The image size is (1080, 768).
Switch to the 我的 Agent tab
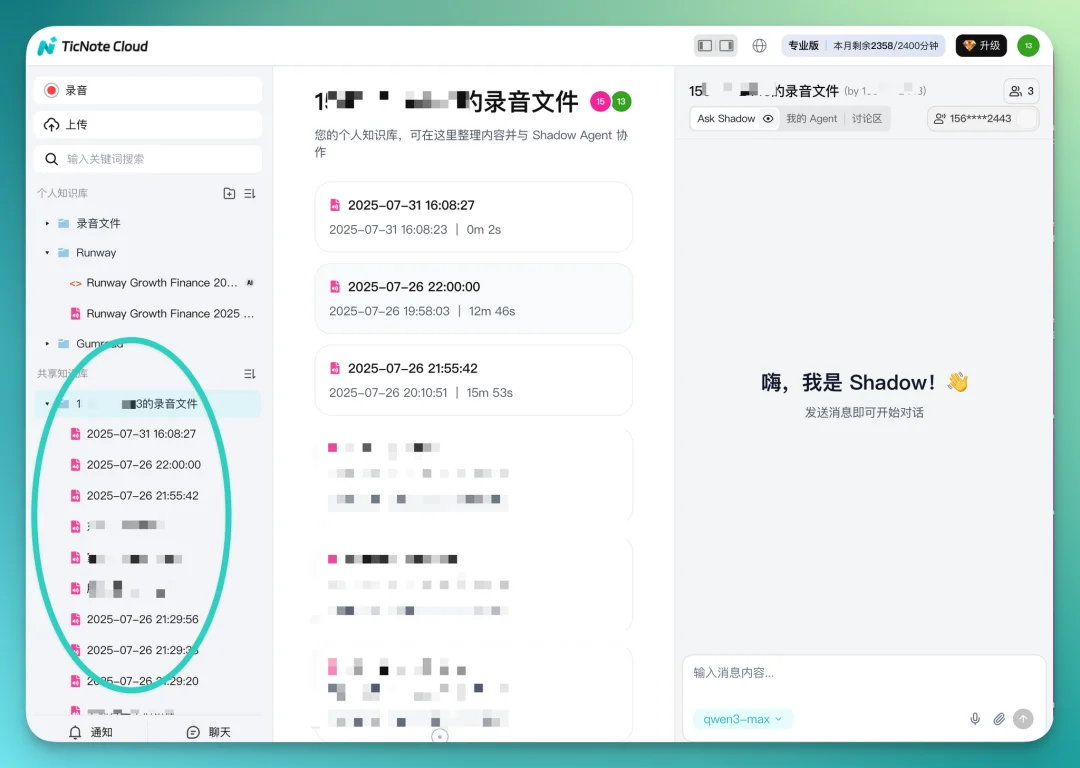(x=813, y=118)
